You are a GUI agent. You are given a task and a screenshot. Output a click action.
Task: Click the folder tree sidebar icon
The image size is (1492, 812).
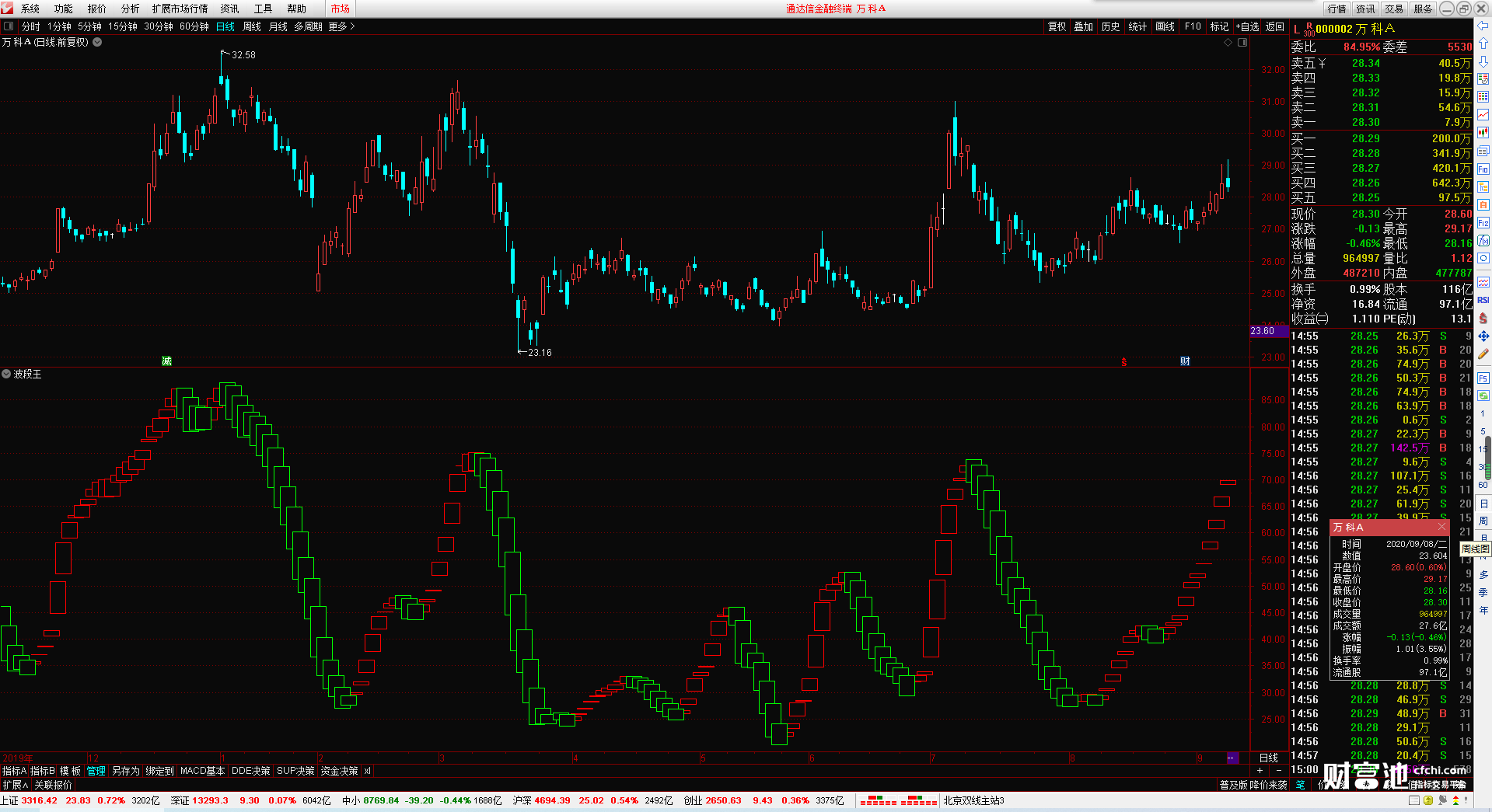1483,187
